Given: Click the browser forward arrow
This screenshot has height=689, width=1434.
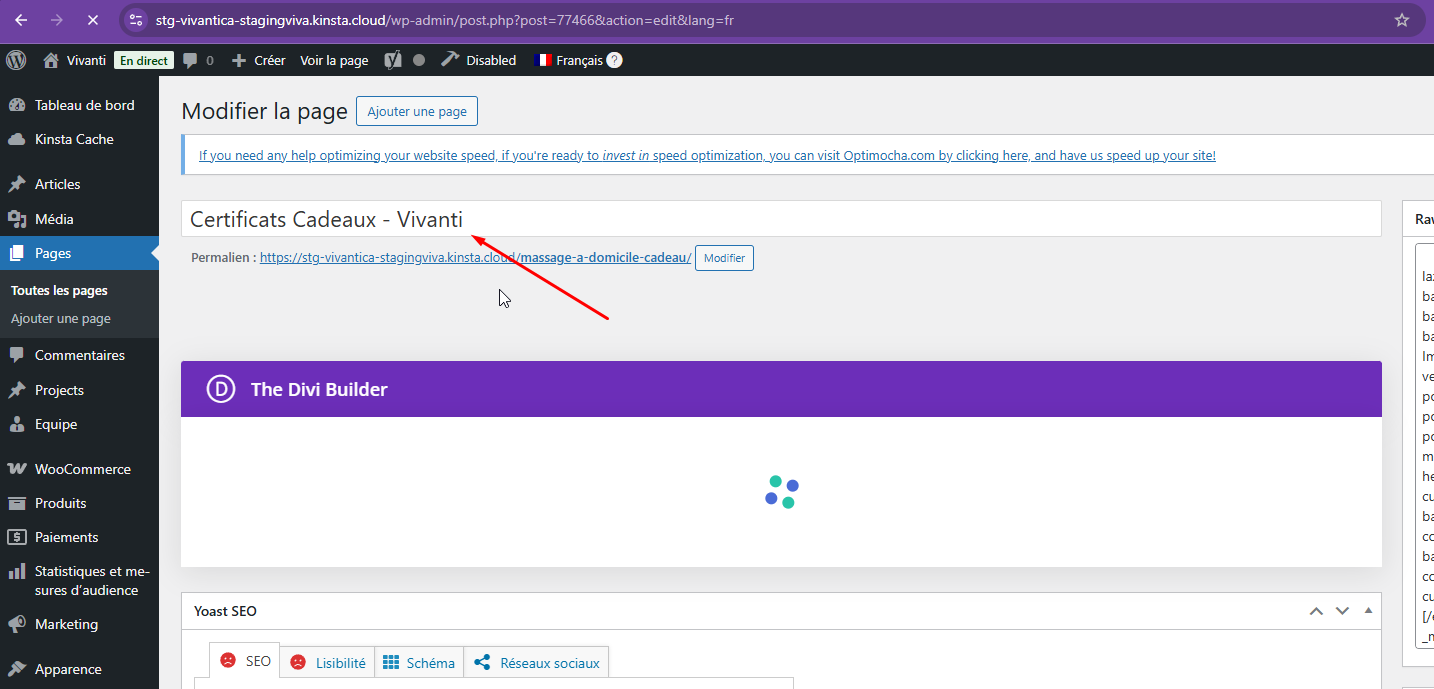Looking at the screenshot, I should 56,20.
